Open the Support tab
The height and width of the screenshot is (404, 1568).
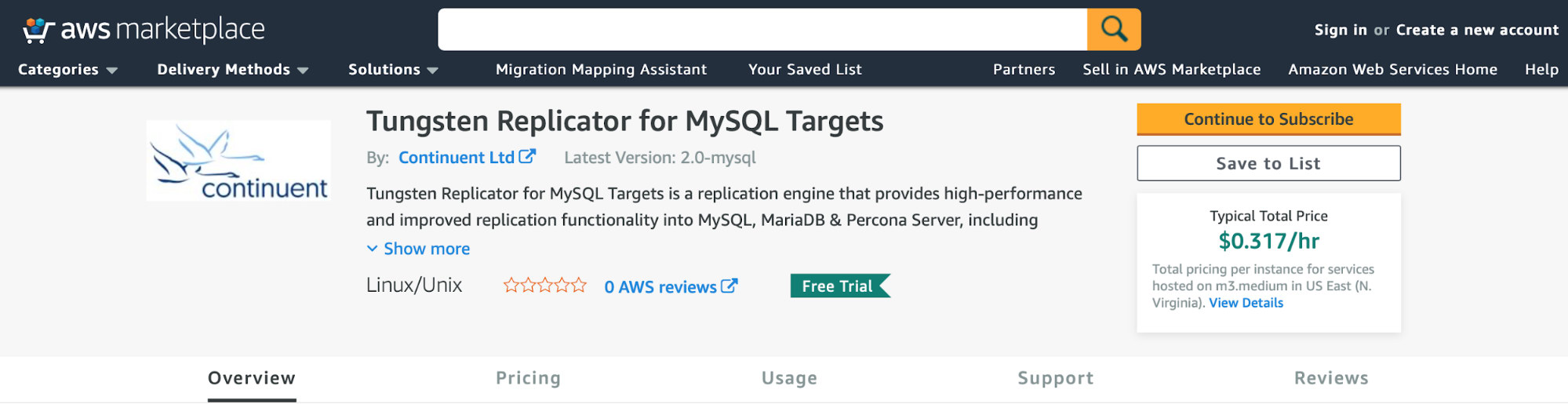click(1056, 378)
